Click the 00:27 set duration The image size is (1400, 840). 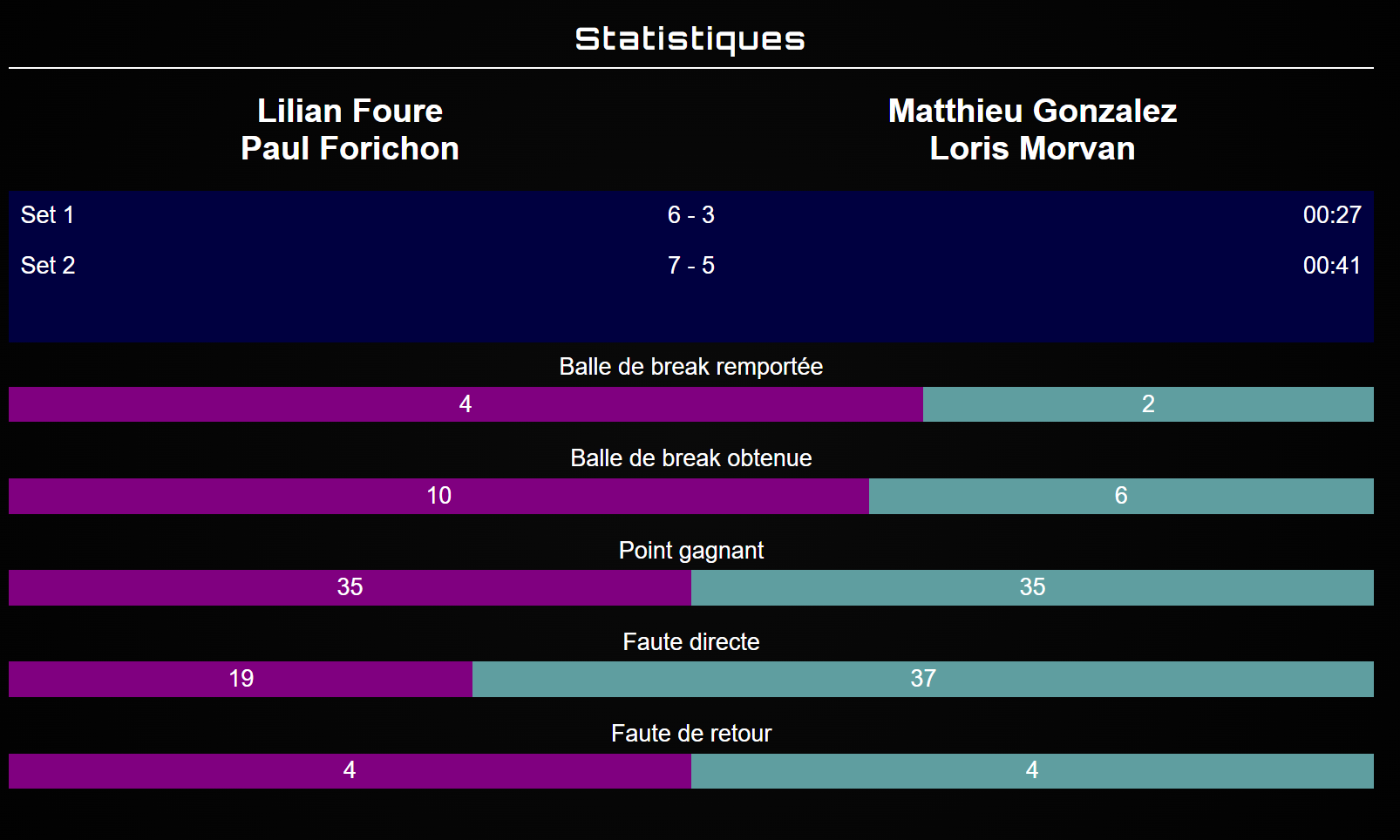tap(1331, 214)
